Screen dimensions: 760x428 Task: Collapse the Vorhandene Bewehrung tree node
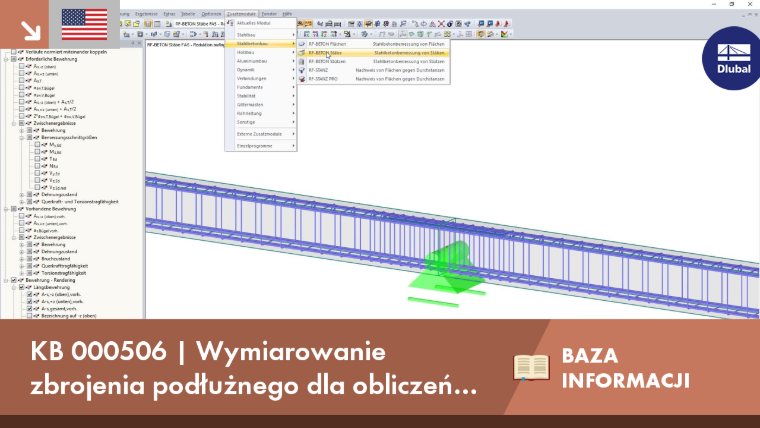tap(6, 209)
